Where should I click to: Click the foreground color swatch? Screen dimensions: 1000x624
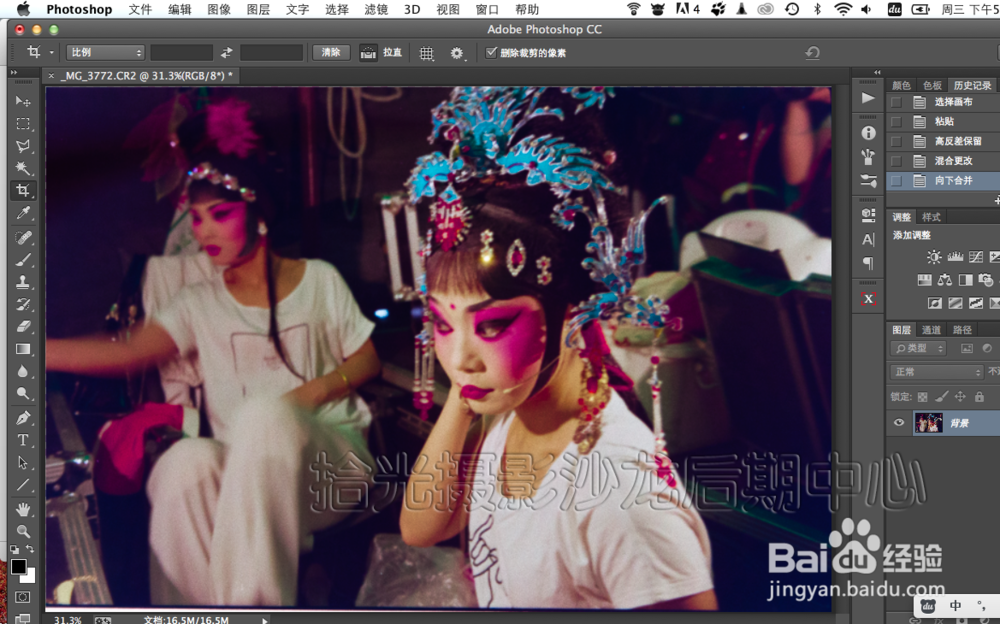(x=18, y=566)
